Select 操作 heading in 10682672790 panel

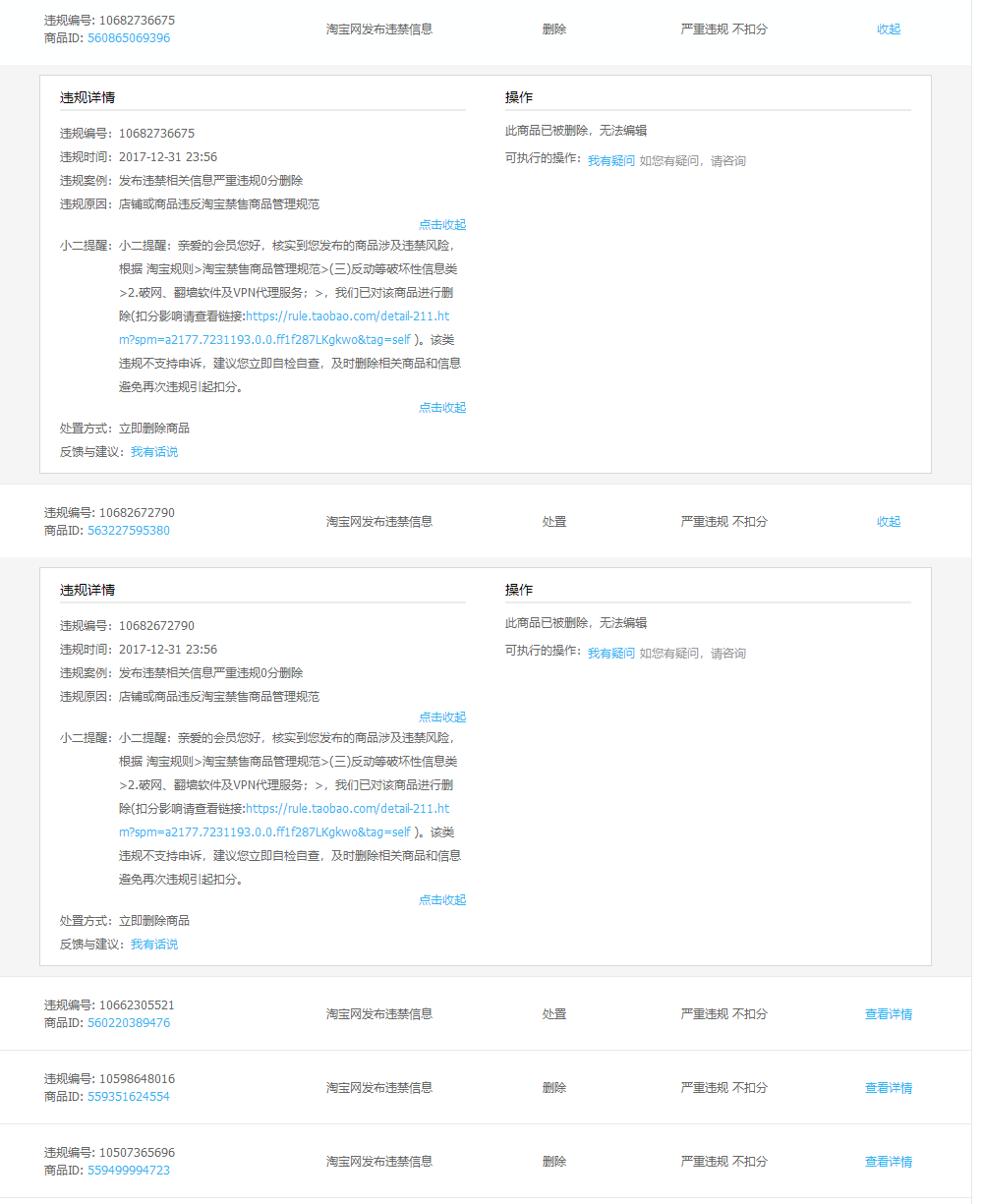point(519,590)
